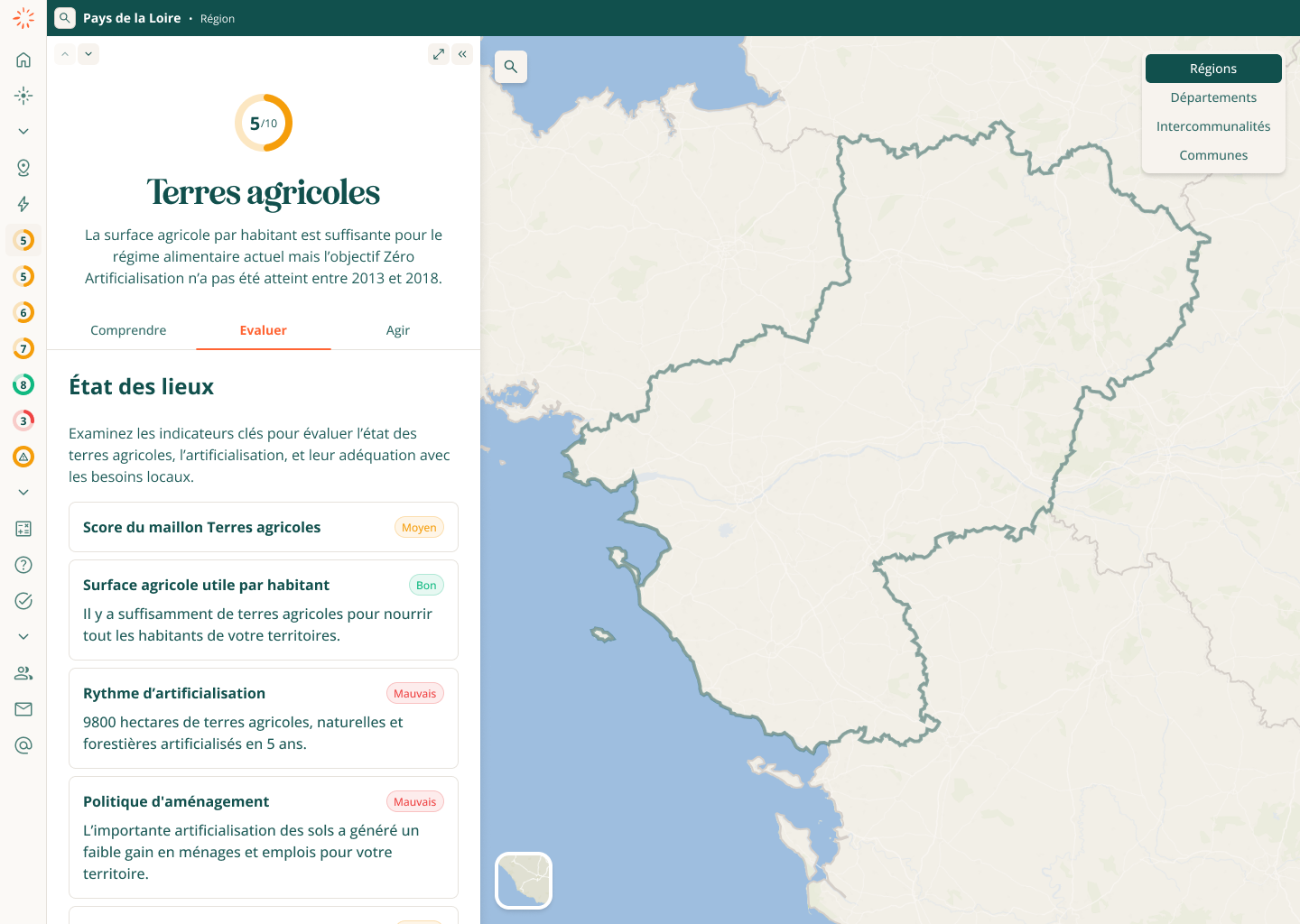The height and width of the screenshot is (924, 1300).
Task: Click the envelope mail icon in sidebar
Action: coord(23,709)
